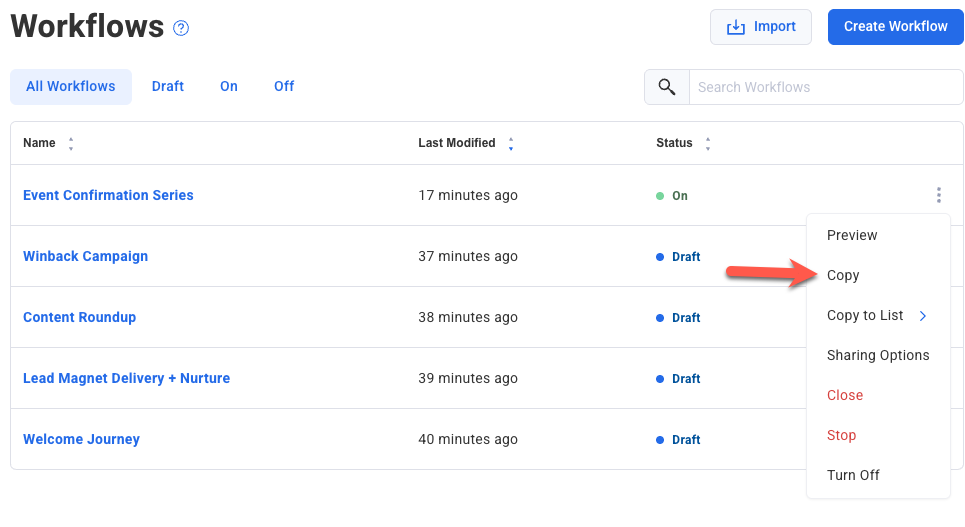Click the Import button
Screen dimensions: 965x527
[x=760, y=27]
